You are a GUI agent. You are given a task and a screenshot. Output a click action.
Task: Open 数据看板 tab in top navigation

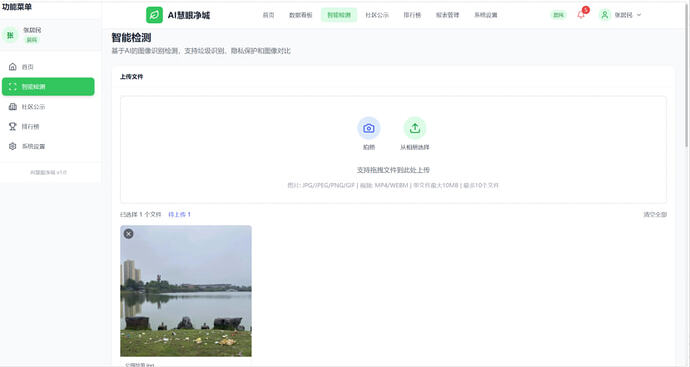301,15
